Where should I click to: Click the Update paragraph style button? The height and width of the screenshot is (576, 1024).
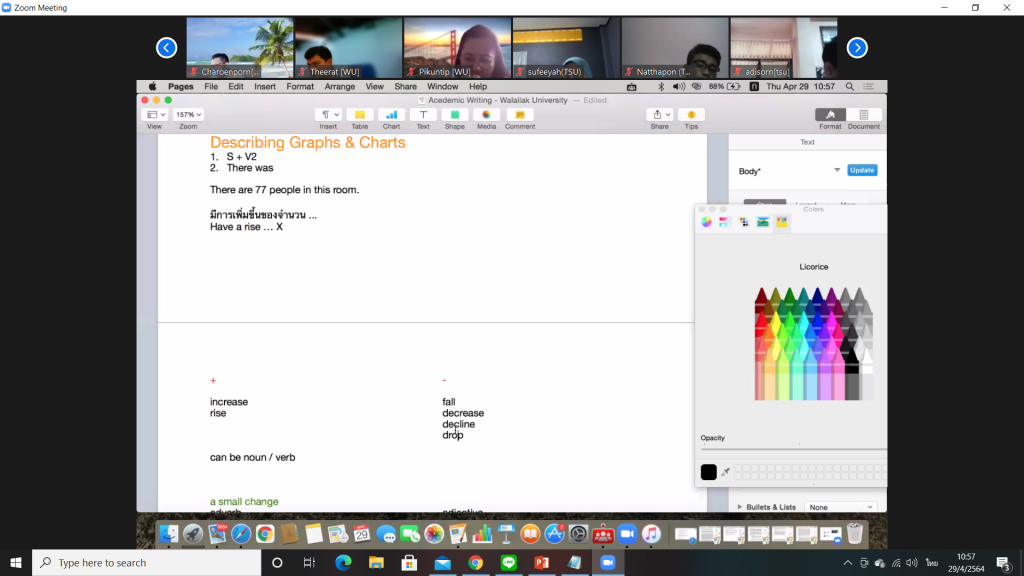(x=862, y=170)
